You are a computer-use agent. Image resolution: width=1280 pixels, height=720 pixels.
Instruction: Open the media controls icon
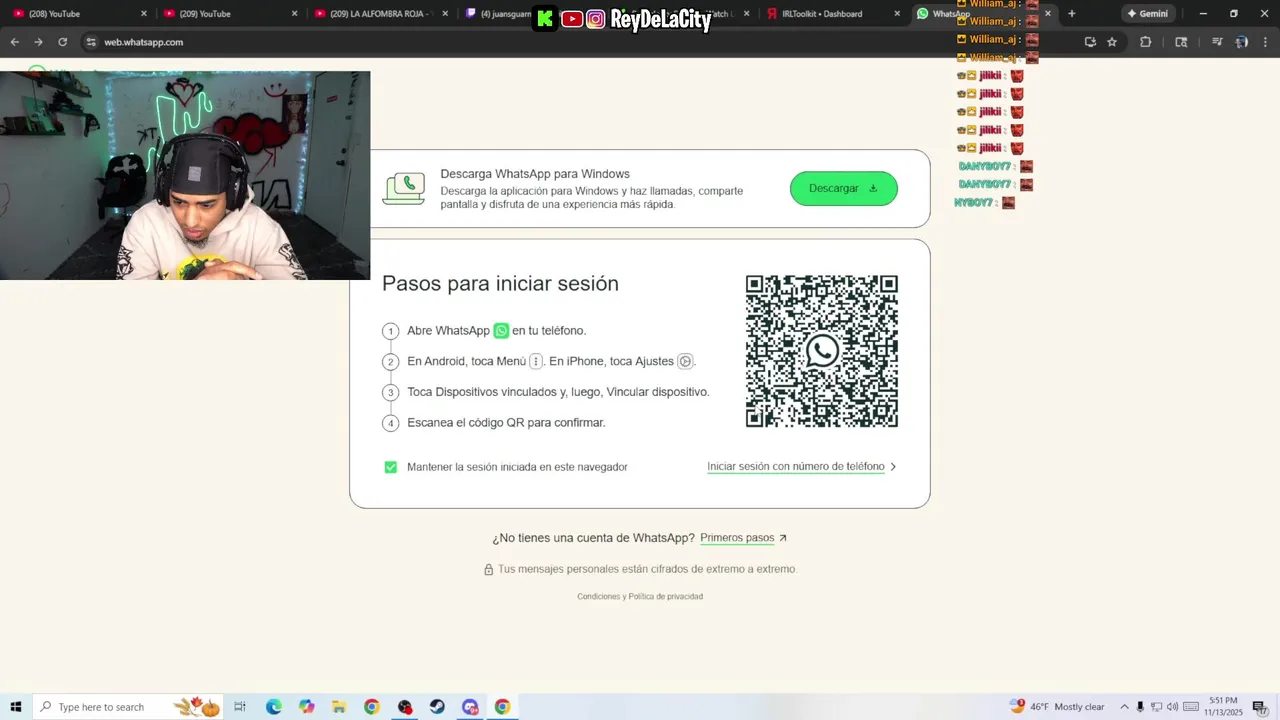click(x=1217, y=42)
